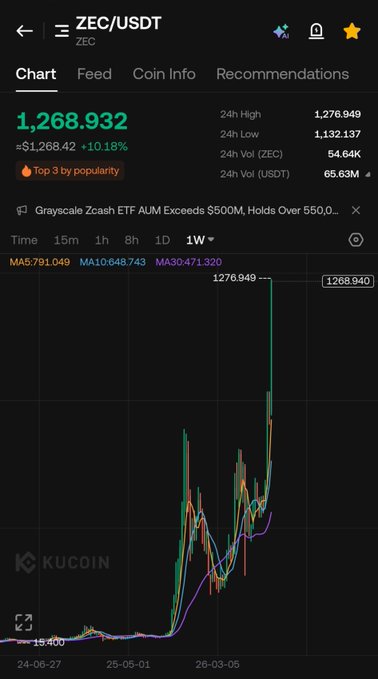
Task: Toggle the favorite star for ZEC/USDT
Action: coord(352,31)
